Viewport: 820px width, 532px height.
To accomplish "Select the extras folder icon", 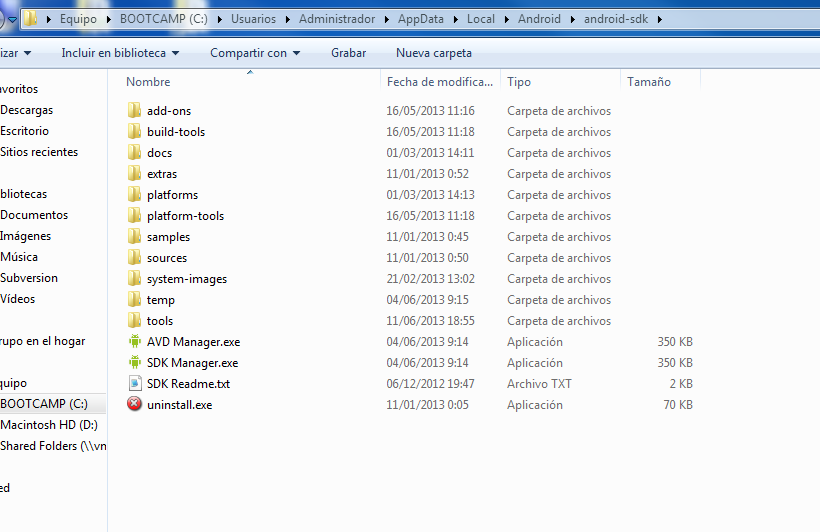I will [134, 173].
